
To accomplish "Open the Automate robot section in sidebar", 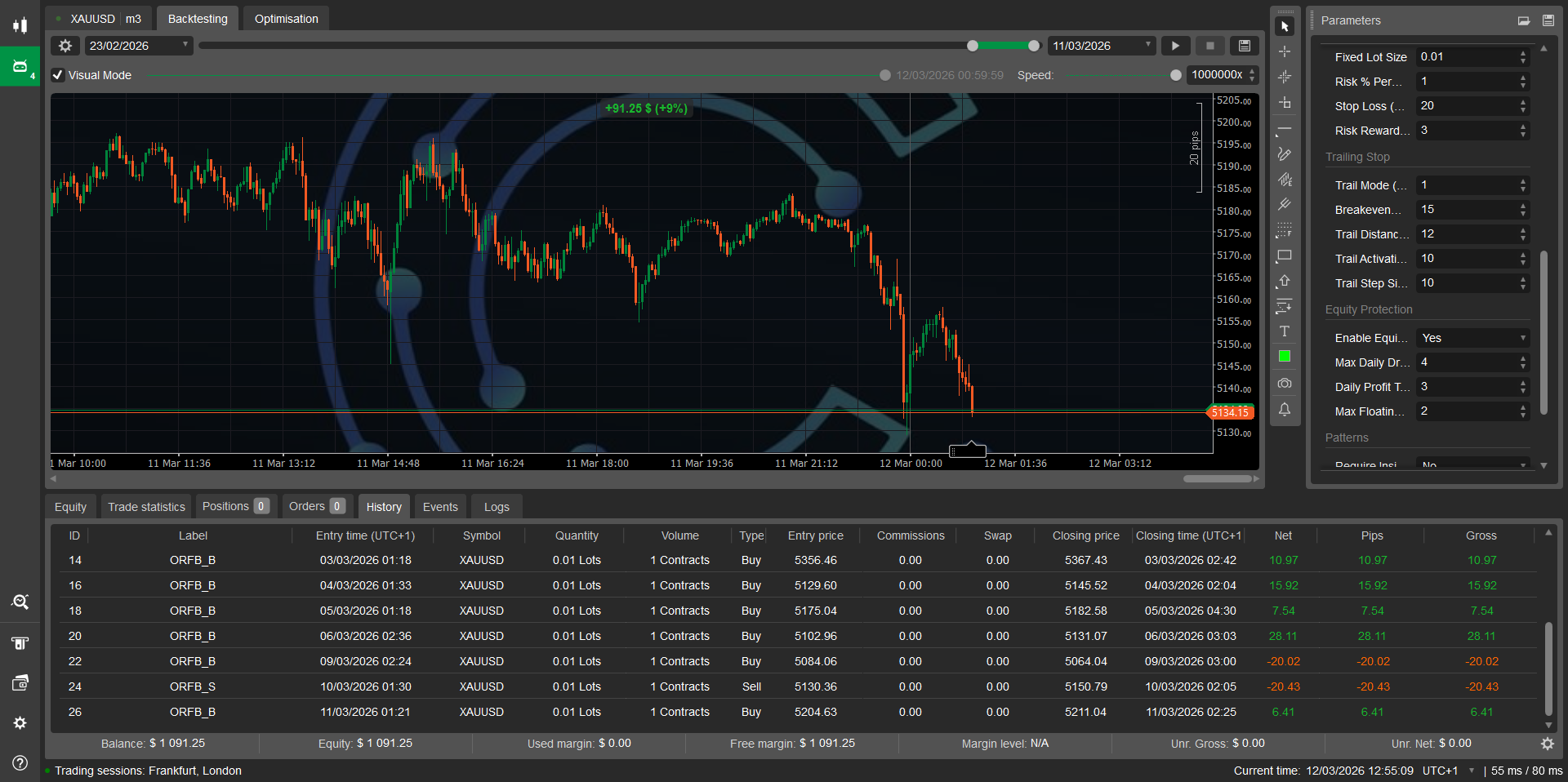I will click(x=20, y=66).
